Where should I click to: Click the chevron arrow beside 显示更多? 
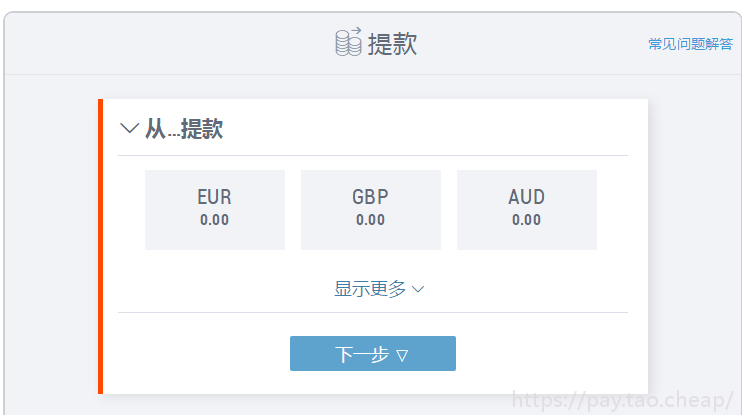point(418,289)
